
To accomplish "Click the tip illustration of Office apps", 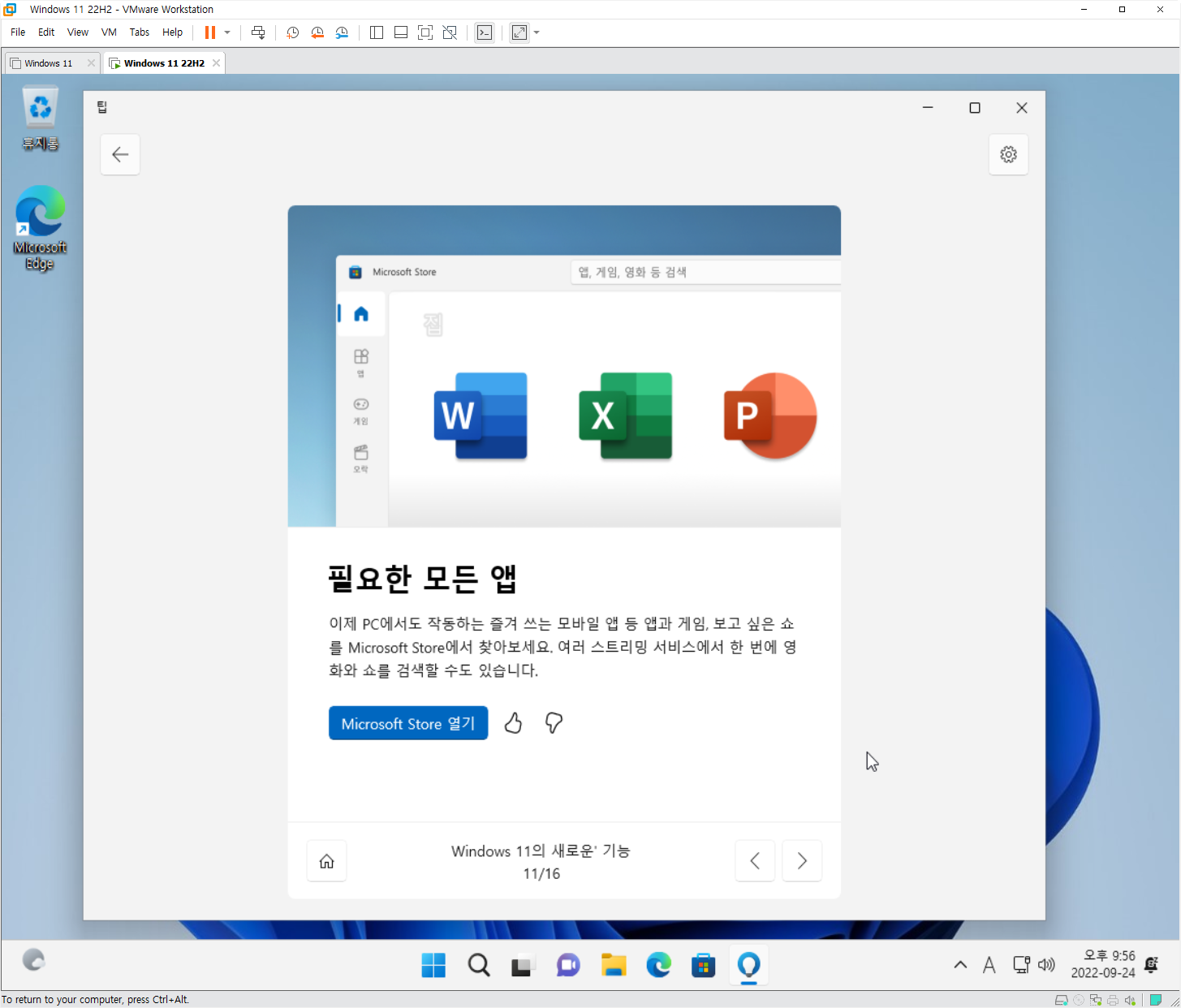I will coord(564,366).
